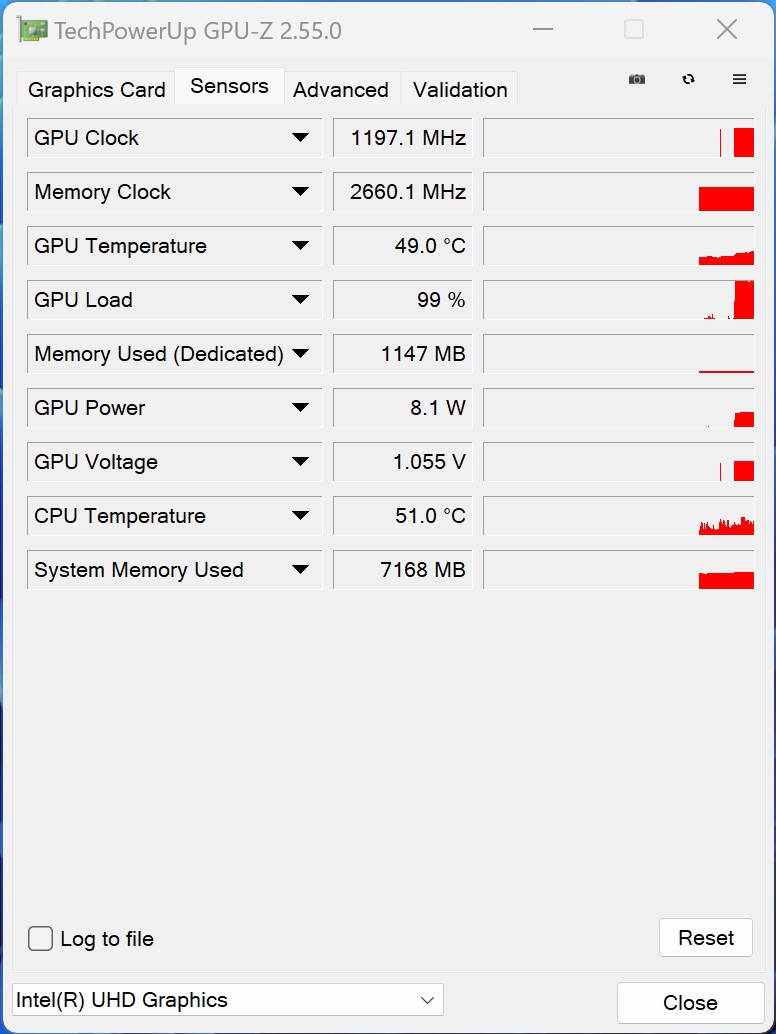Open the Intel(R) UHD Graphics device selector
This screenshot has height=1034, width=776.
(x=227, y=1000)
